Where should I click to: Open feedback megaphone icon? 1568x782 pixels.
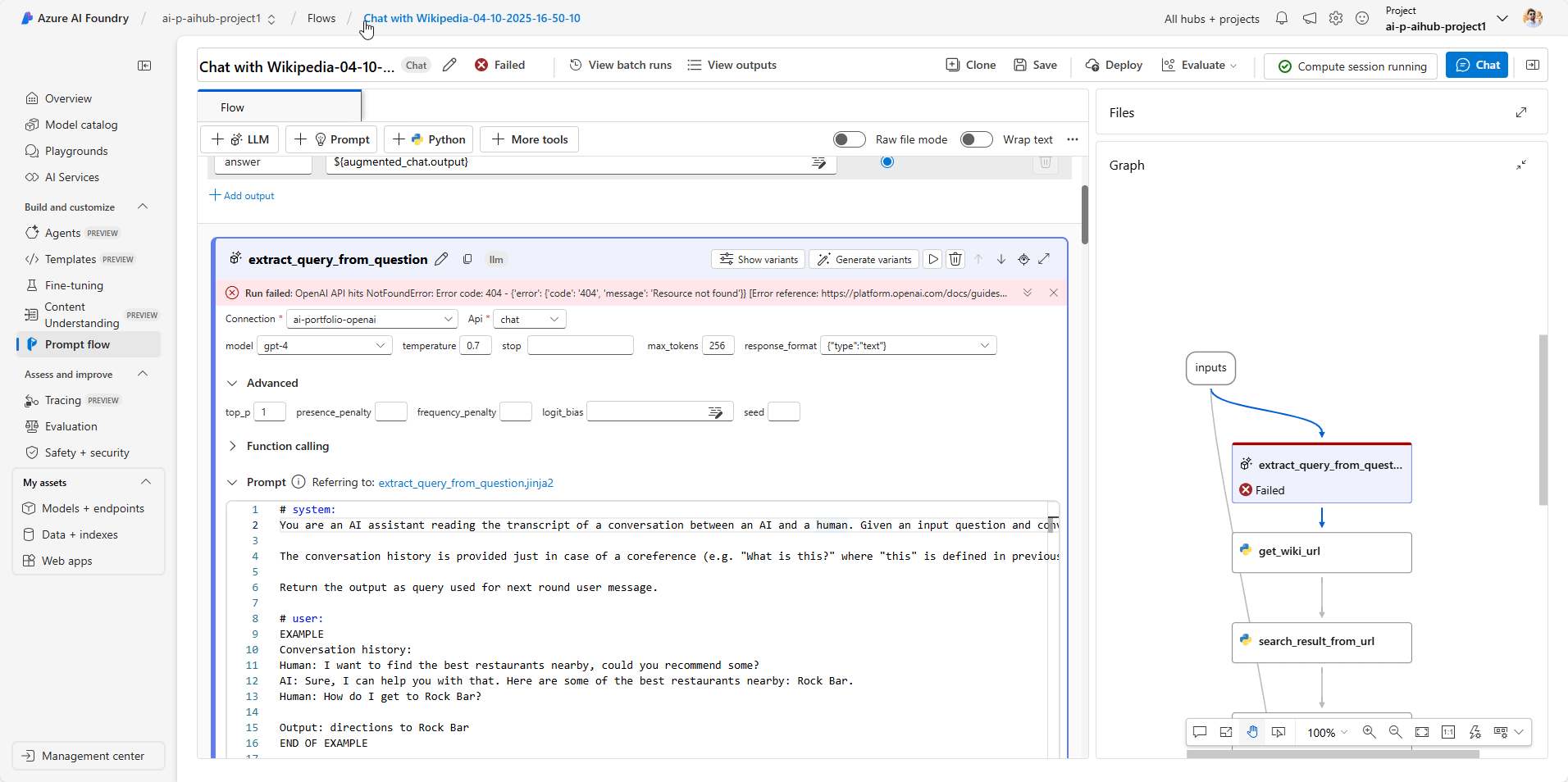(1310, 18)
